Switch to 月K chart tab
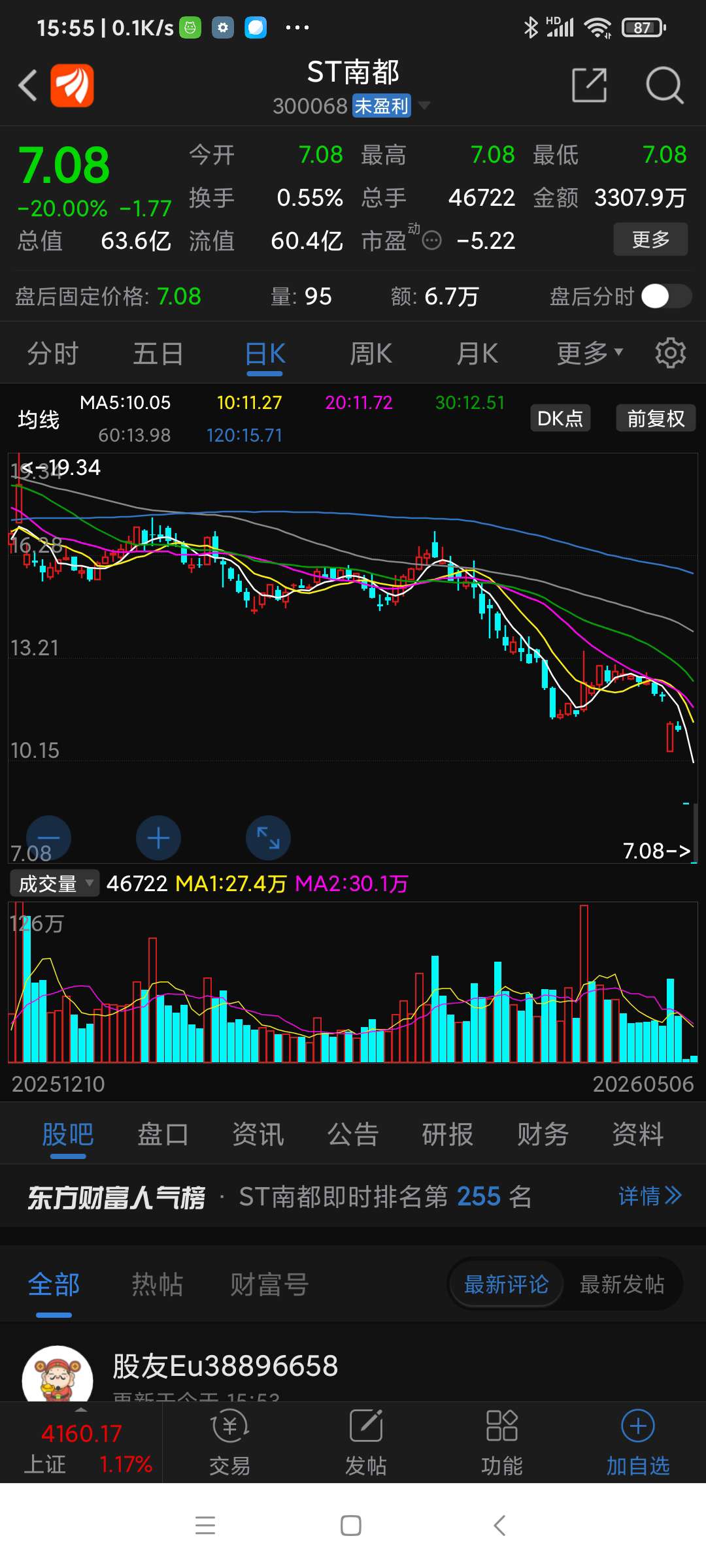706x1568 pixels. [x=477, y=353]
